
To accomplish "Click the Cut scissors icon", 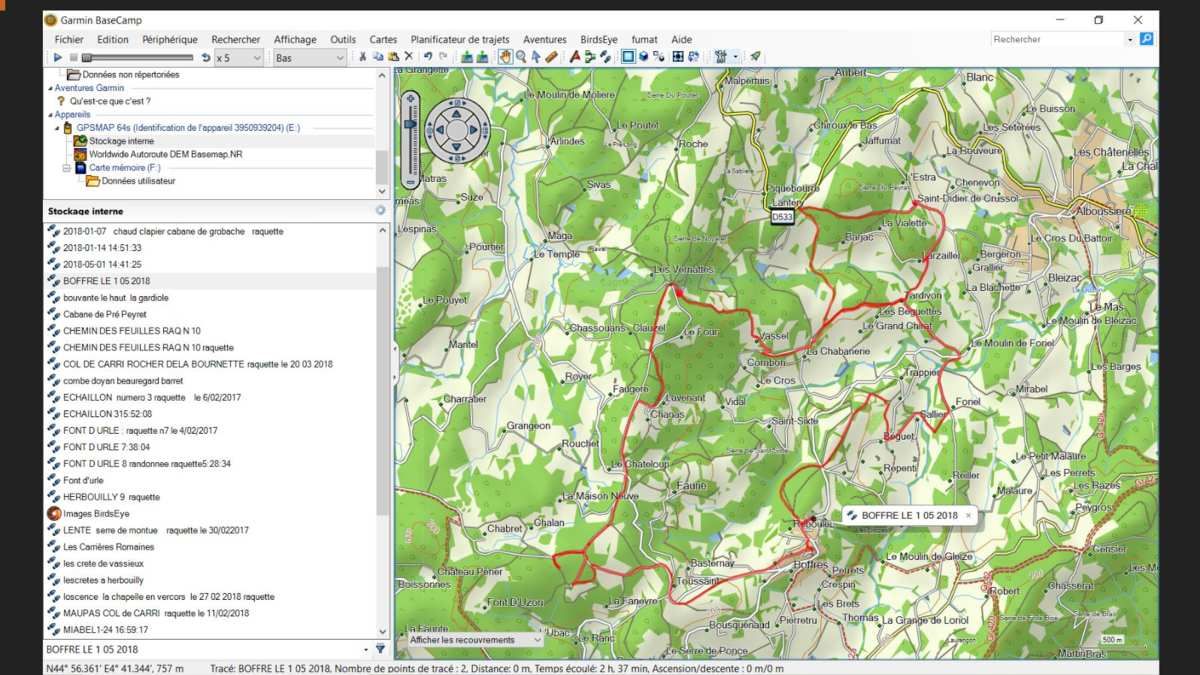I will click(x=363, y=57).
